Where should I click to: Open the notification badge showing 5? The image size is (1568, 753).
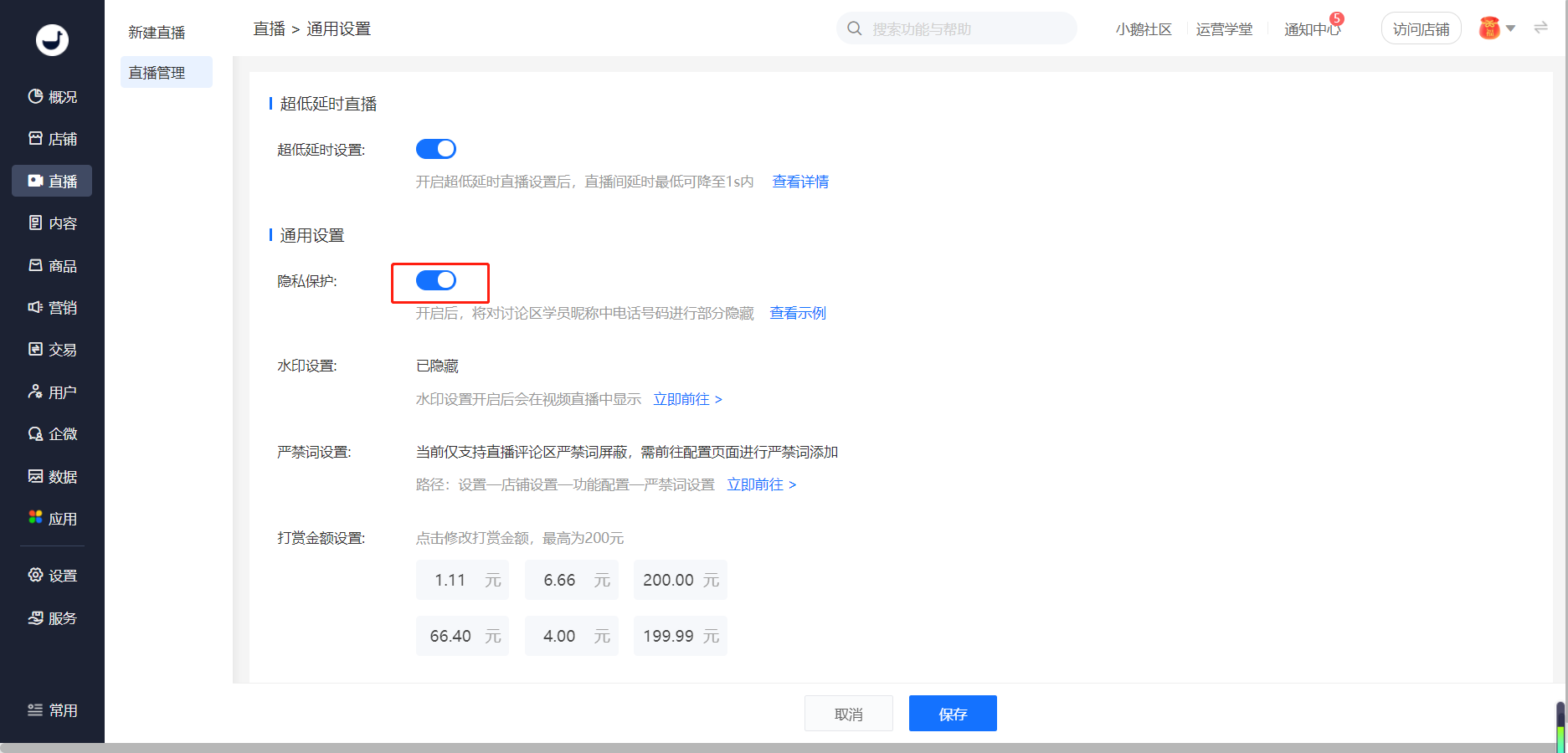pyautogui.click(x=1337, y=18)
